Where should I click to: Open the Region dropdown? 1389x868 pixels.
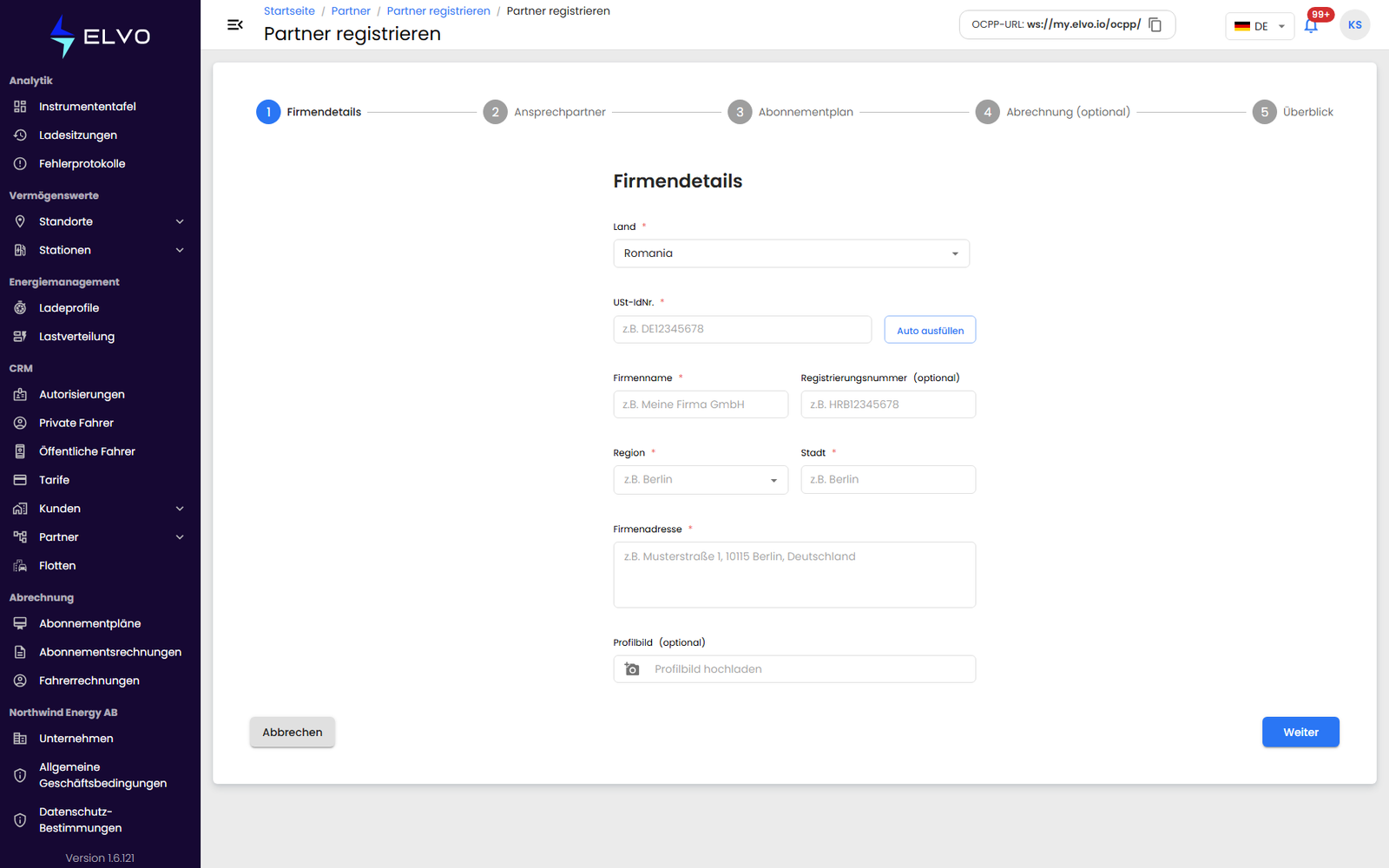point(701,480)
